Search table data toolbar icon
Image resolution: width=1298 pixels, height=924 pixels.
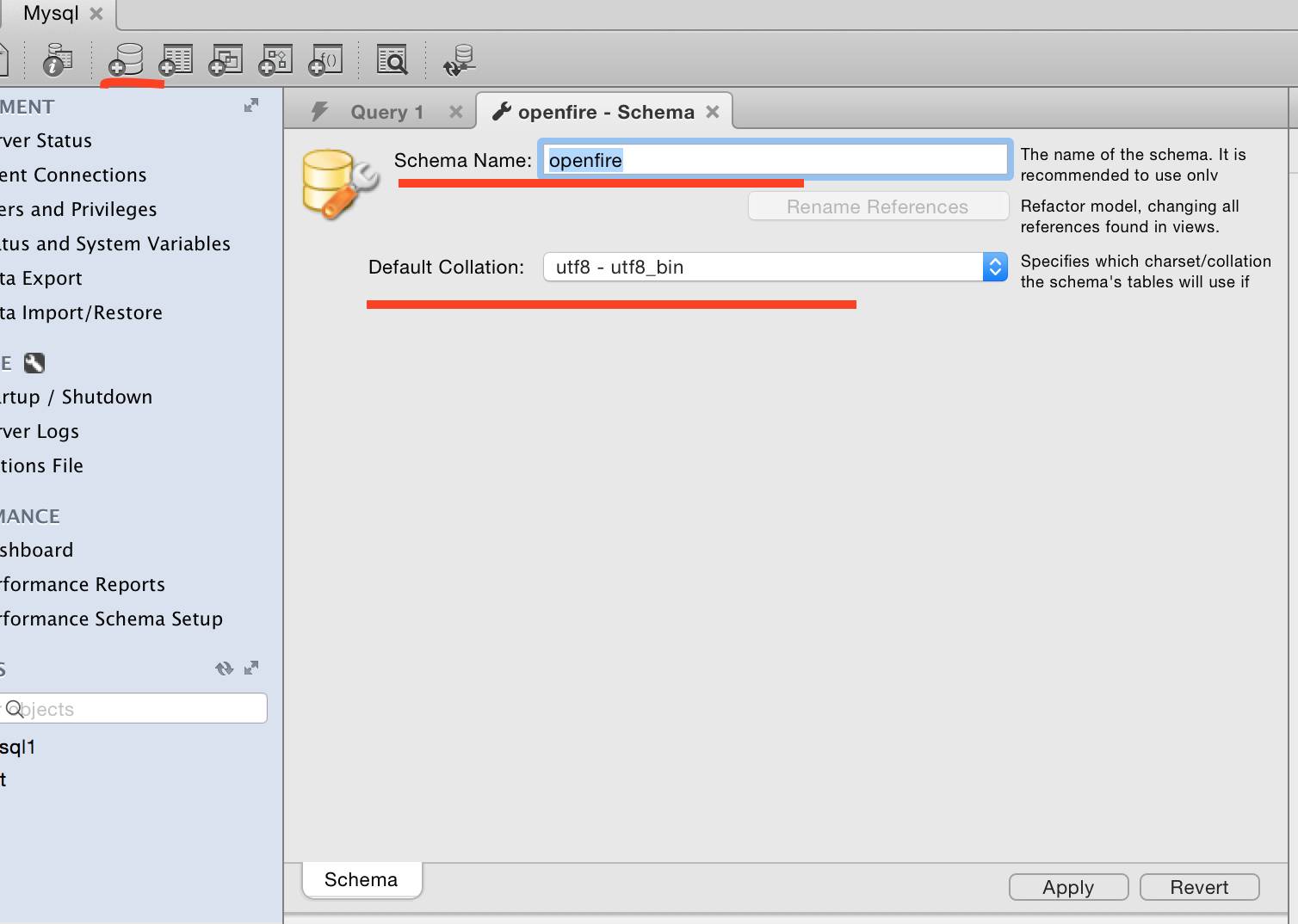(x=392, y=60)
